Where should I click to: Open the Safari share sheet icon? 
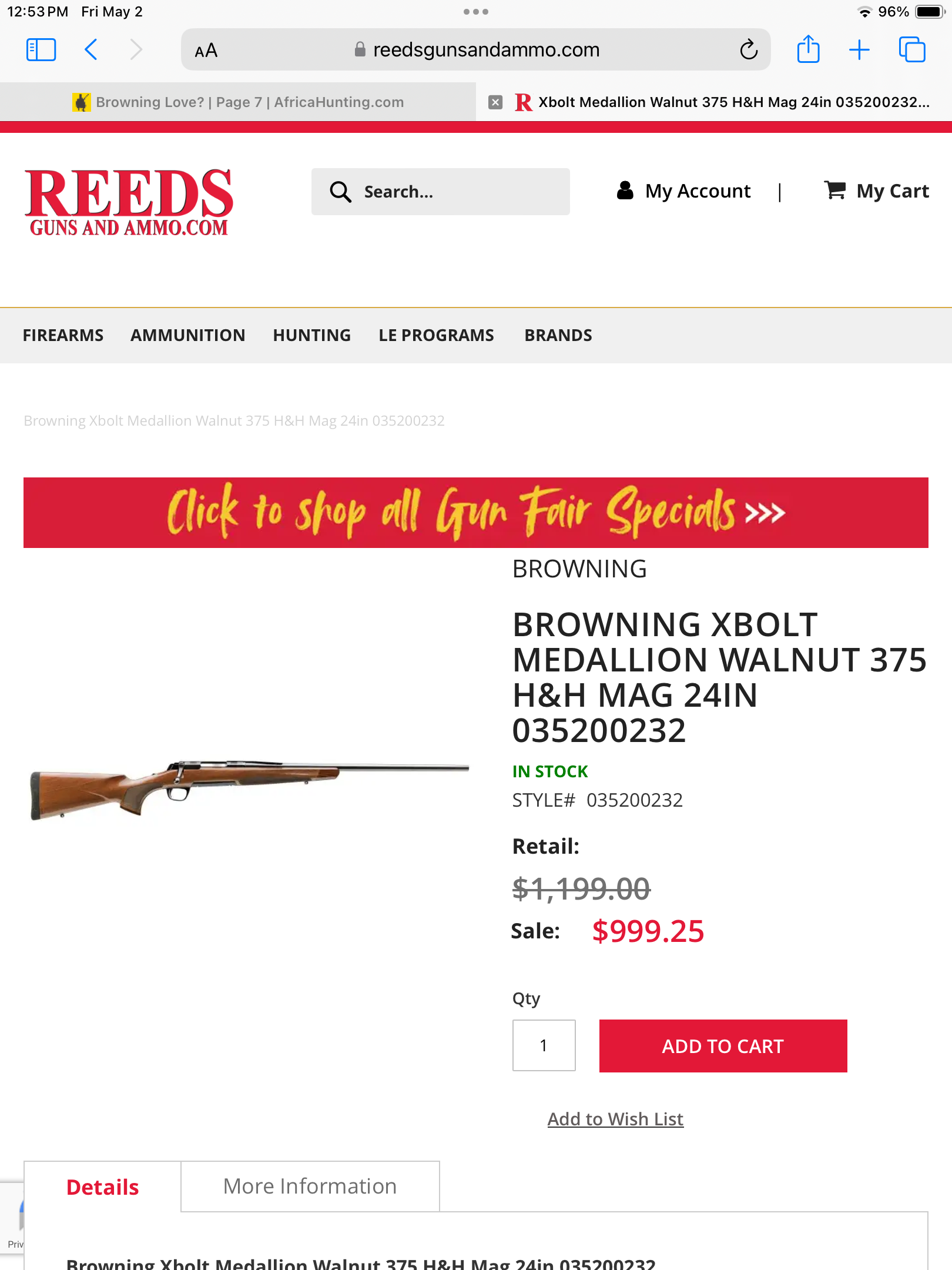[808, 49]
